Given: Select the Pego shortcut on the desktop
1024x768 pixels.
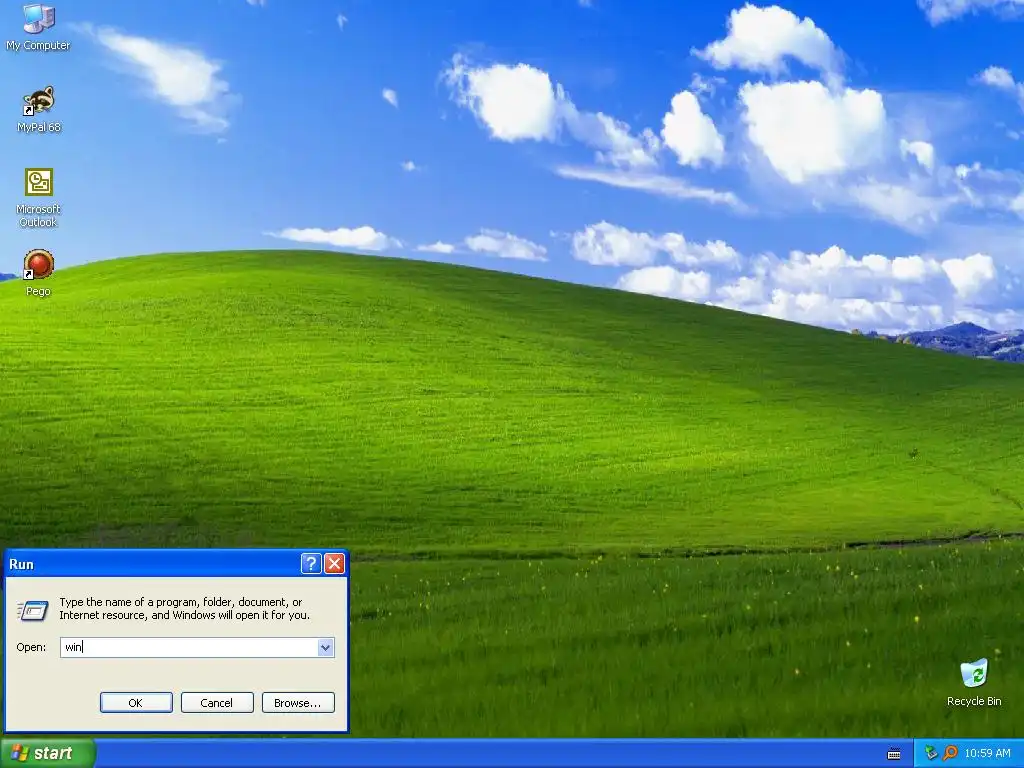Looking at the screenshot, I should pyautogui.click(x=38, y=273).
